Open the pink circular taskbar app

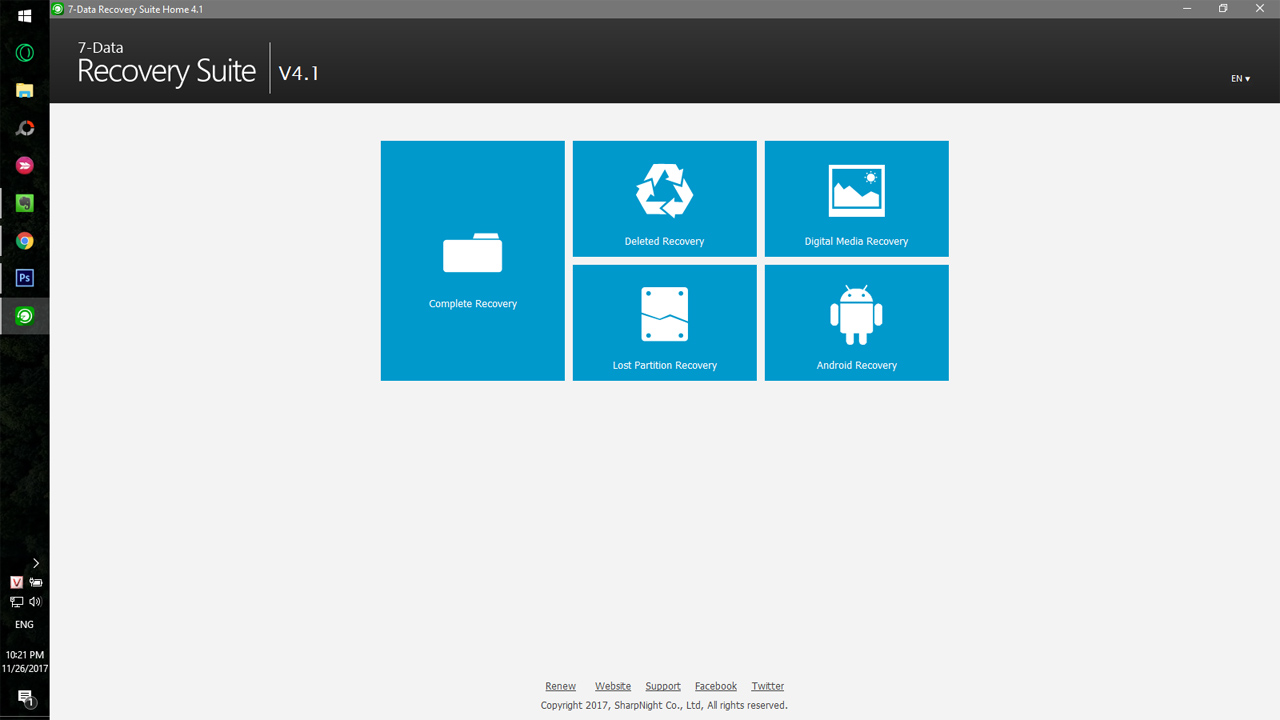point(25,165)
